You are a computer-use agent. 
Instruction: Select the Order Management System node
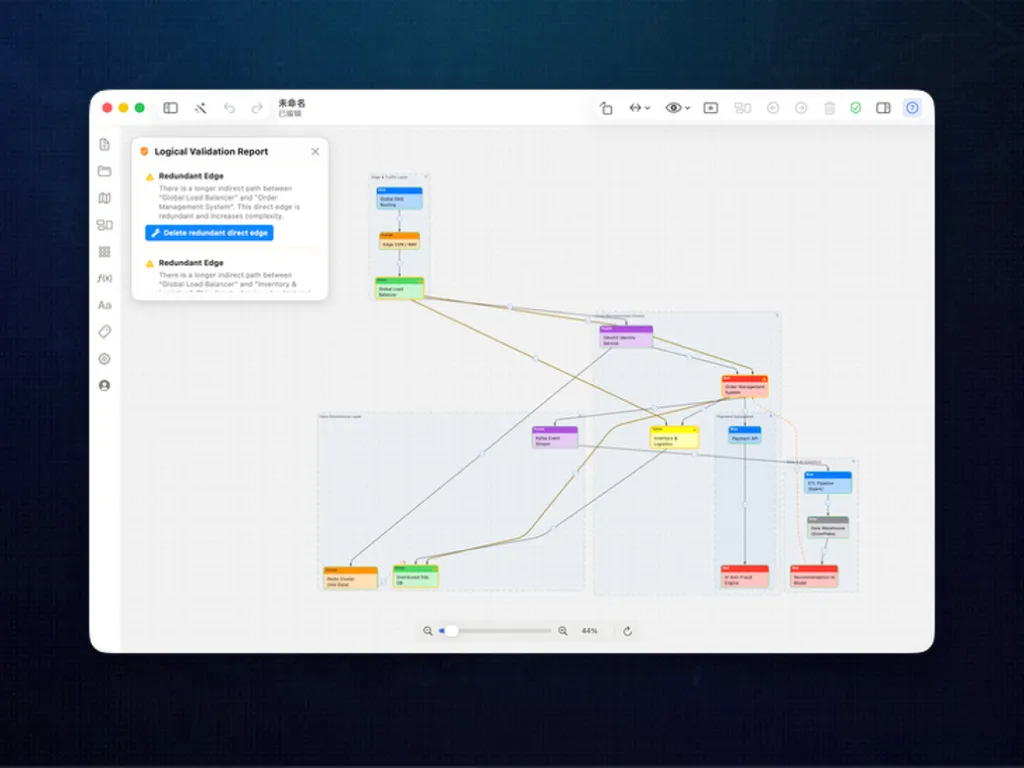click(744, 386)
